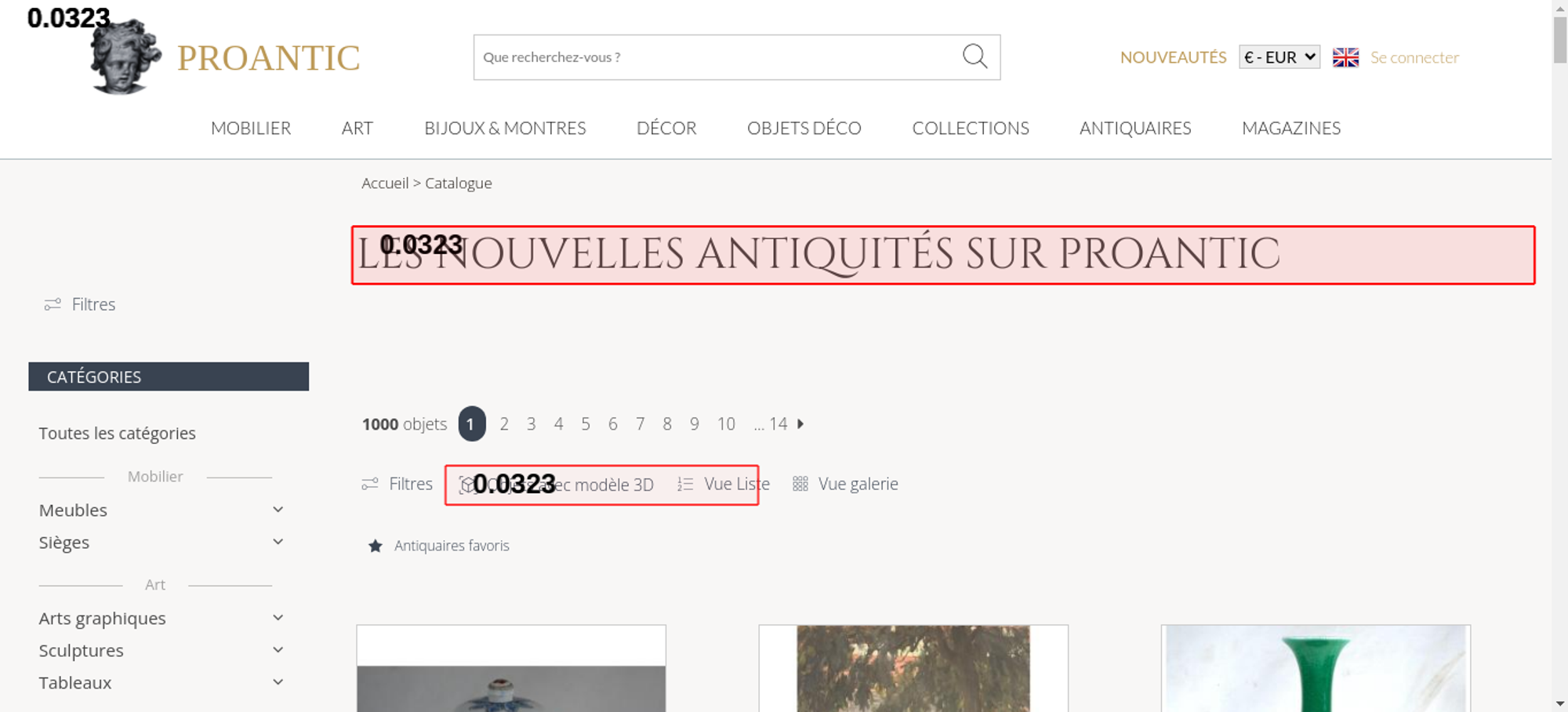This screenshot has height=712, width=1568.
Task: Expand the Sculptures category
Action: (278, 650)
